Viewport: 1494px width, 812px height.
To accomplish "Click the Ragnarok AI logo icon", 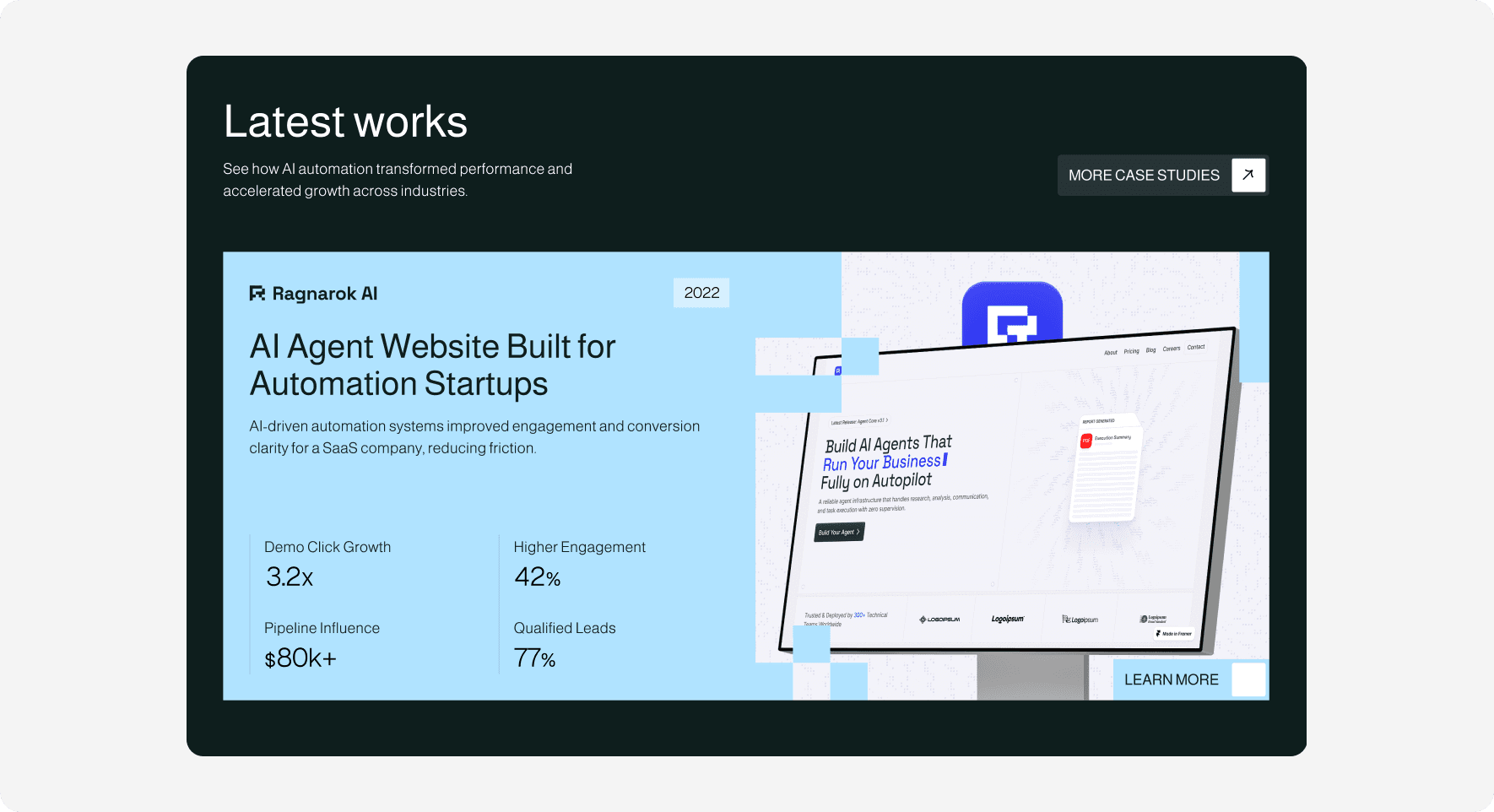I will [257, 294].
